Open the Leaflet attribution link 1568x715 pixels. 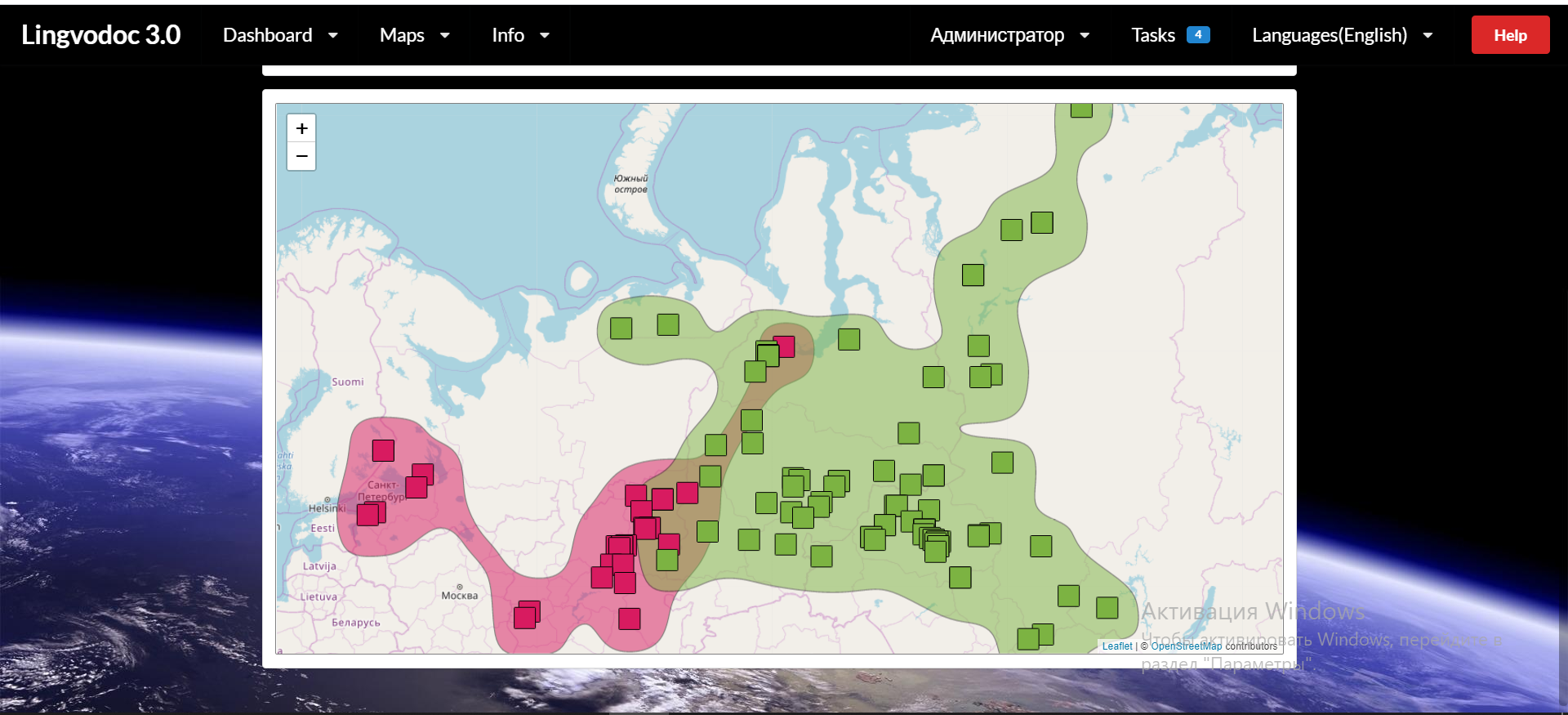click(x=1116, y=646)
